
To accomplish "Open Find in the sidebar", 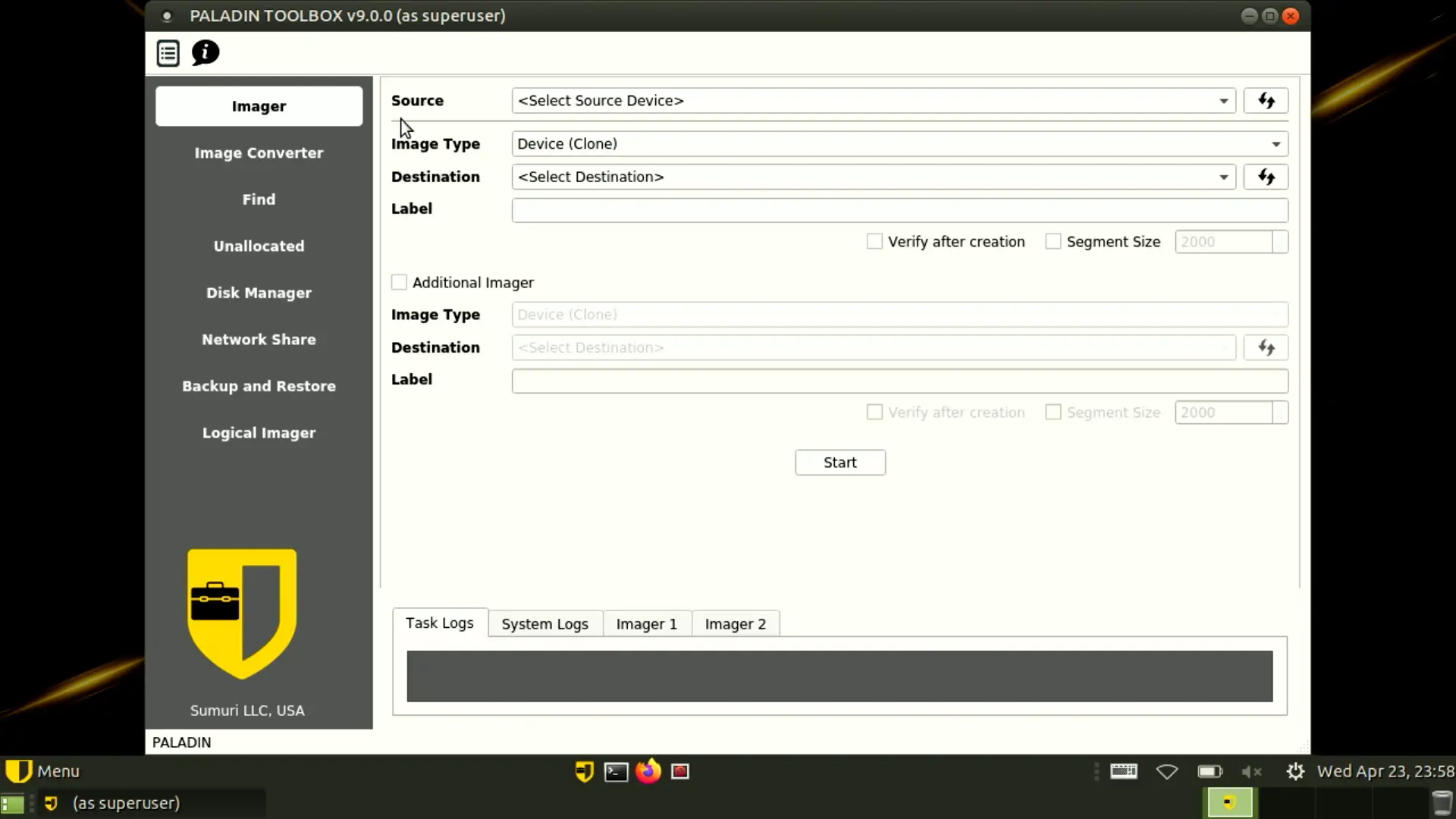I will coord(259,199).
